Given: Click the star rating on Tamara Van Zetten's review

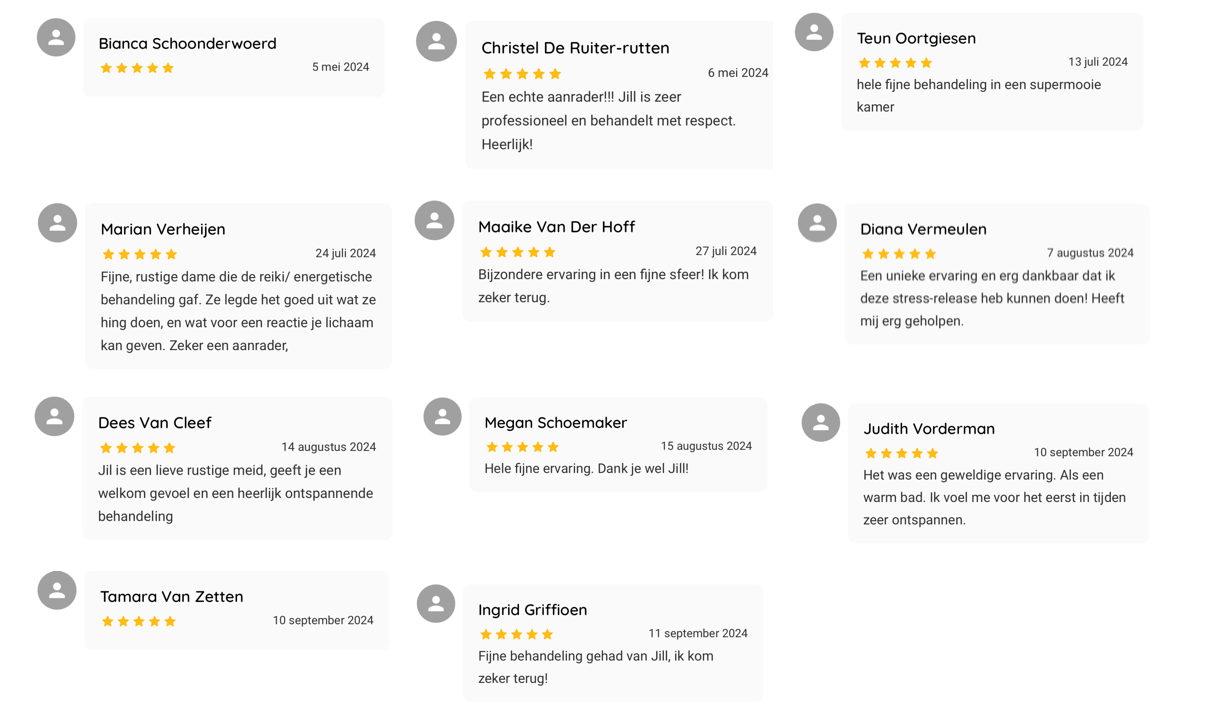Looking at the screenshot, I should click(x=139, y=622).
